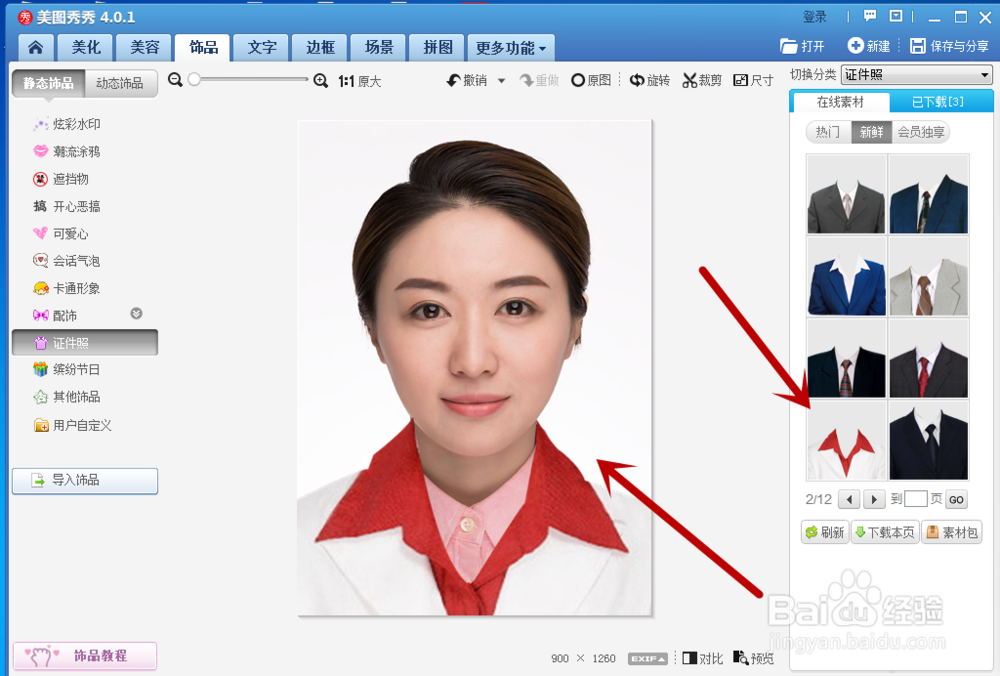This screenshot has height=676, width=1000.
Task: Switch to the 边框 tab
Action: [320, 47]
